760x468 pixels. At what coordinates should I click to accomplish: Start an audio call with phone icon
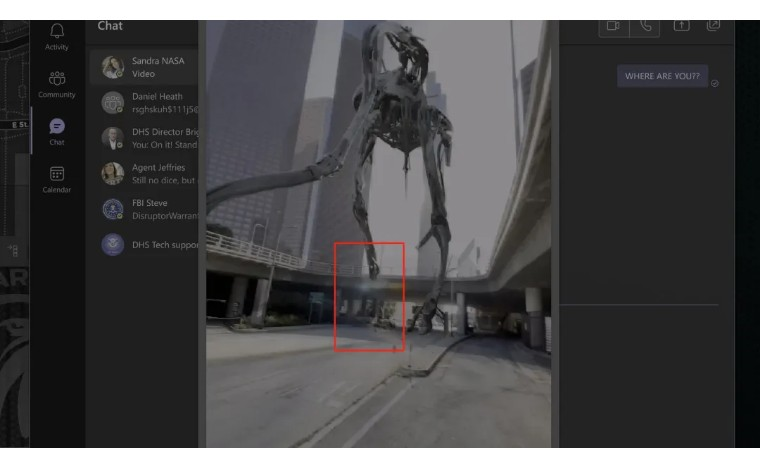645,26
